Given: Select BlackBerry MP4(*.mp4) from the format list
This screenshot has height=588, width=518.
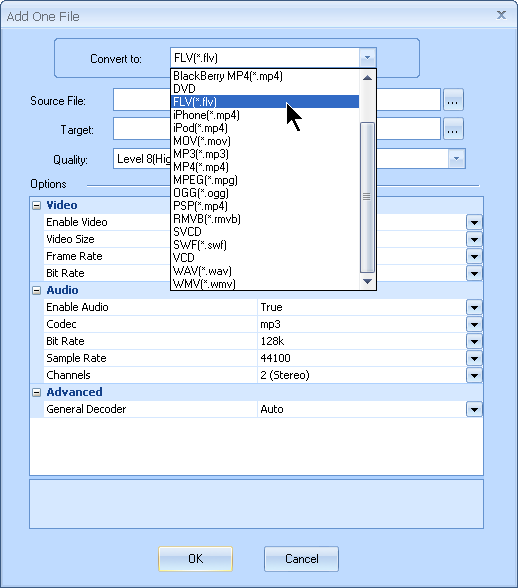Looking at the screenshot, I should coord(265,76).
